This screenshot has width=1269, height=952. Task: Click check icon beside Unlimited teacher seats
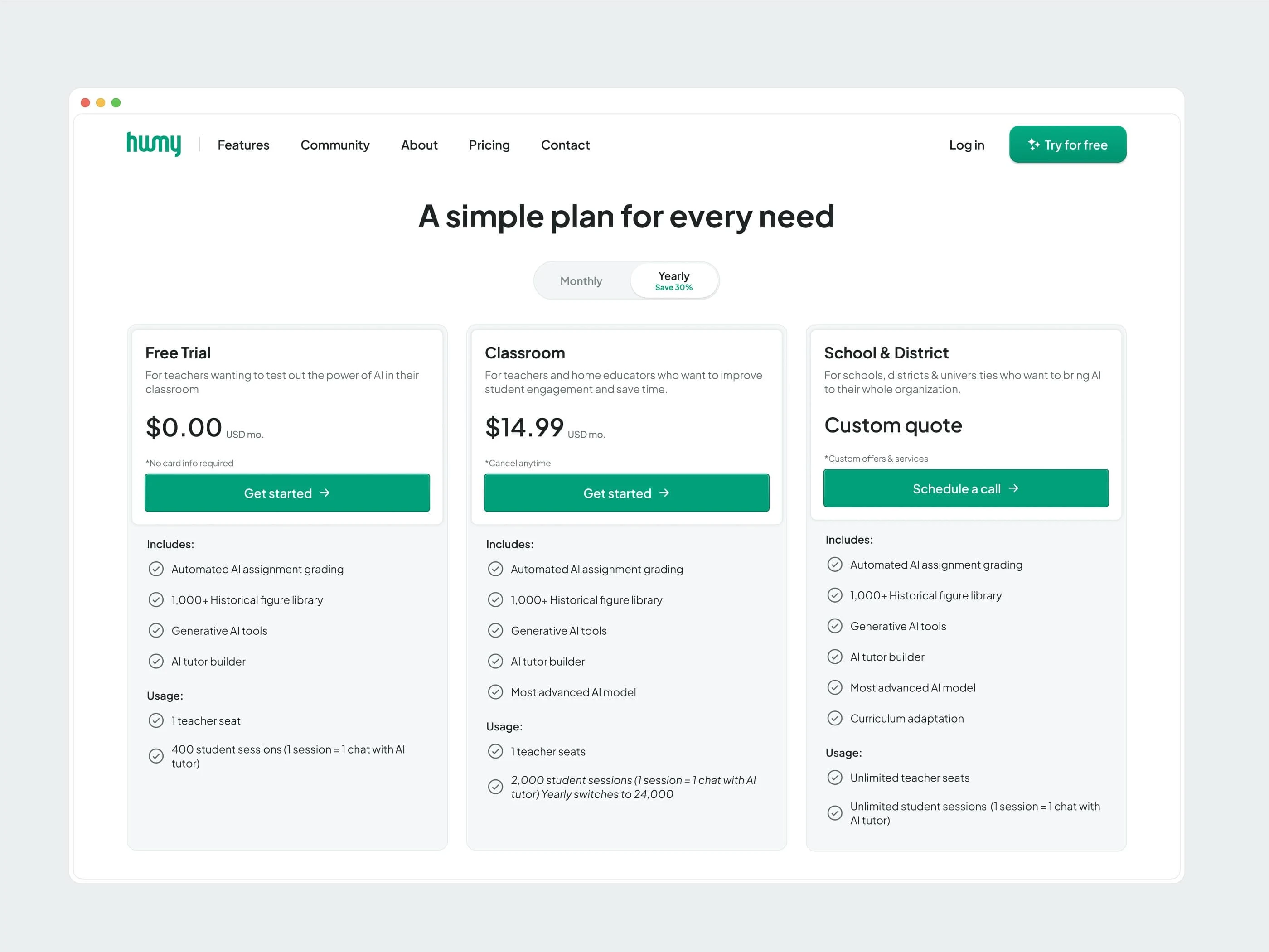(x=835, y=777)
